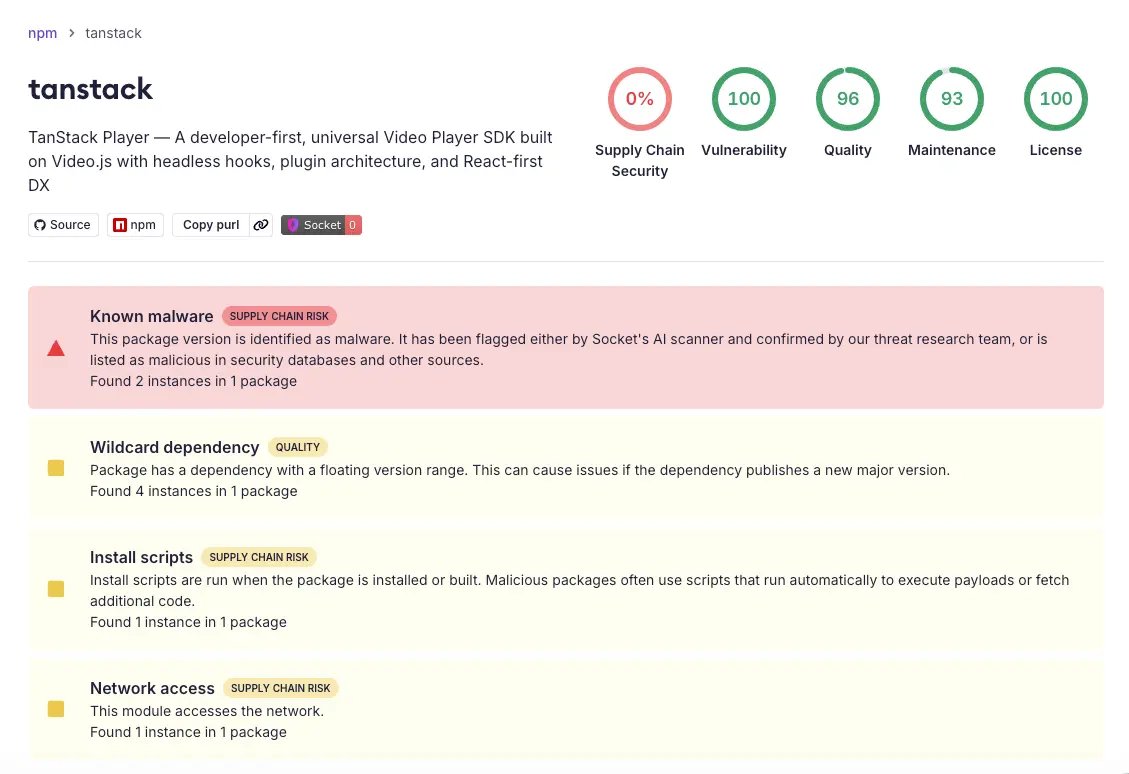Click yellow square icon for Network access
Viewport: 1129px width, 774px height.
point(56,709)
